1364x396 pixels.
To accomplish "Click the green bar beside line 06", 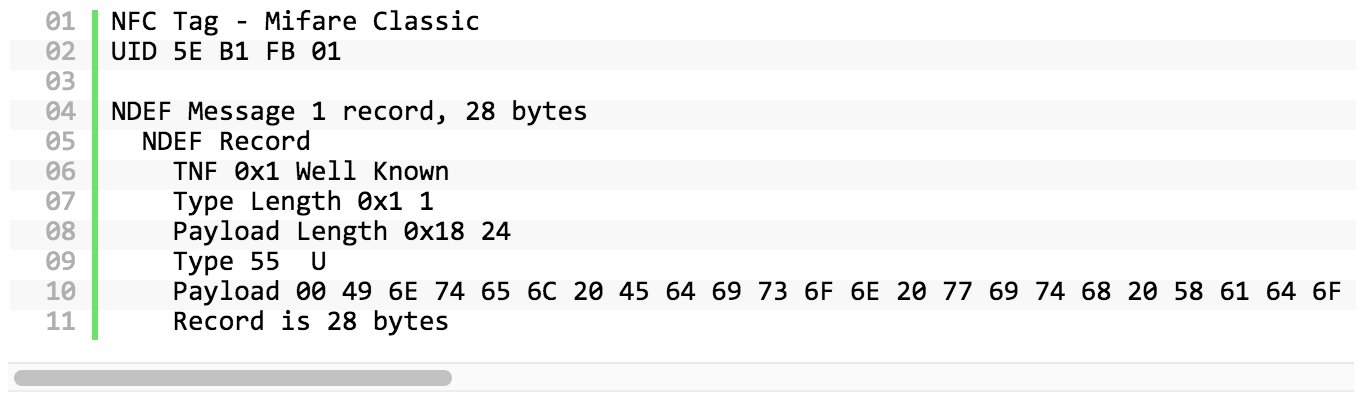I will [x=95, y=171].
